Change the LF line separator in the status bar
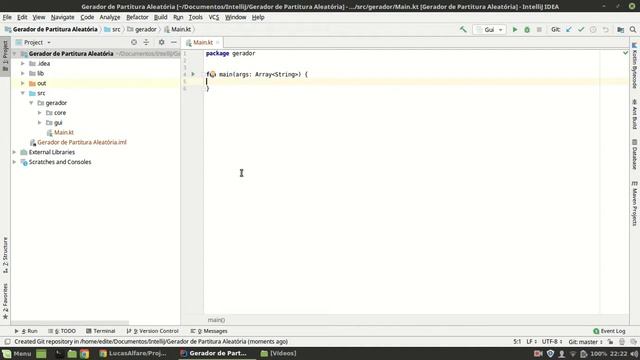640x360 pixels. [531, 342]
